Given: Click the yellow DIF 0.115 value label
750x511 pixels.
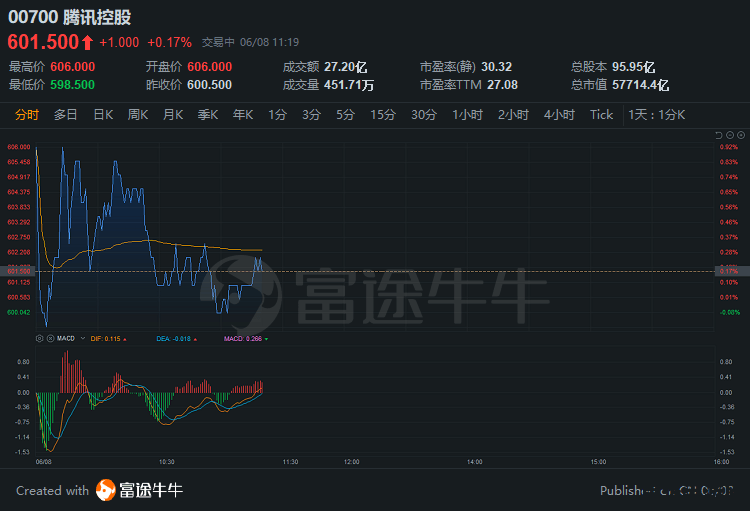Looking at the screenshot, I should point(106,339).
